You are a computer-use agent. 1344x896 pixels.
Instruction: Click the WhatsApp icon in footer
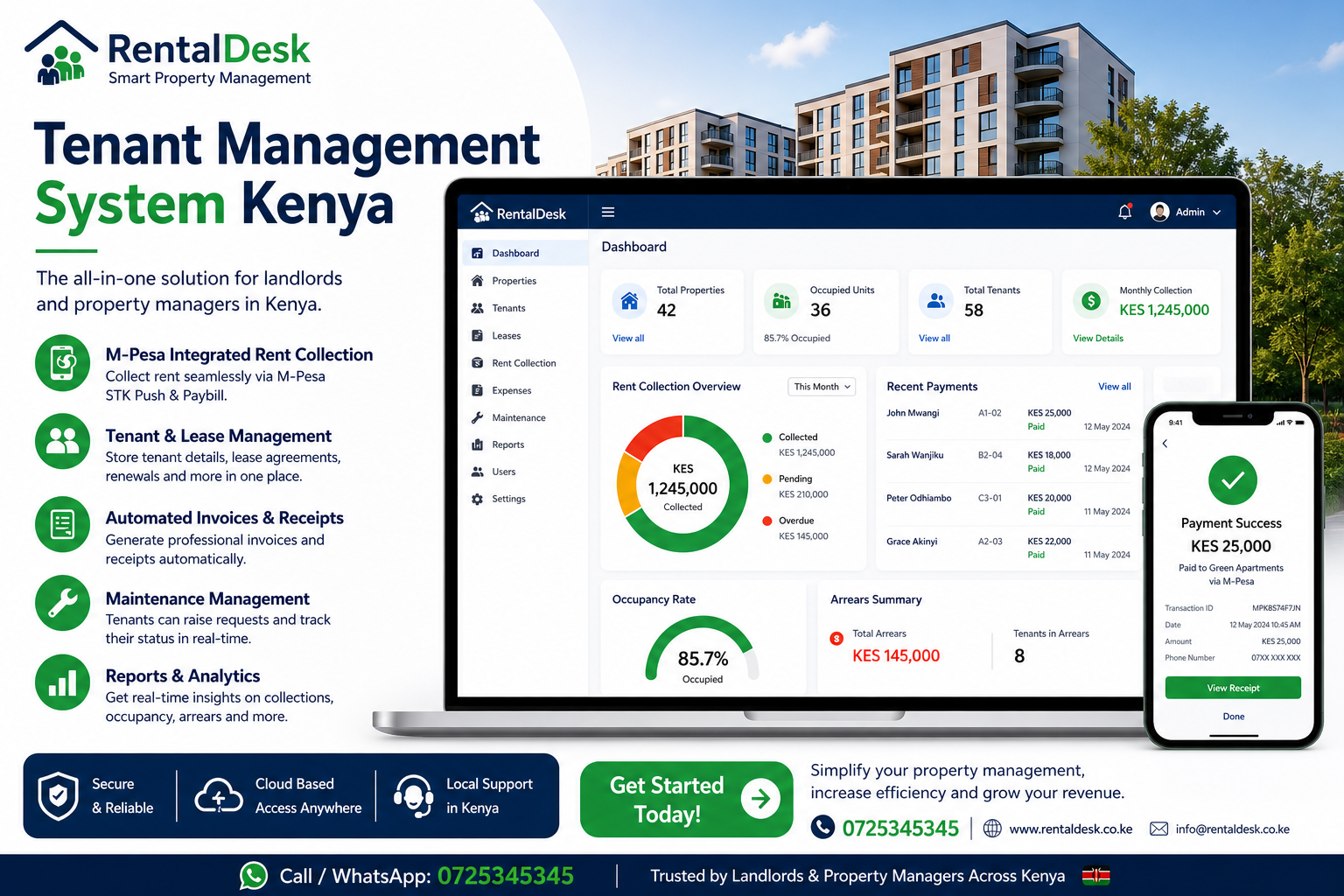pyautogui.click(x=254, y=876)
